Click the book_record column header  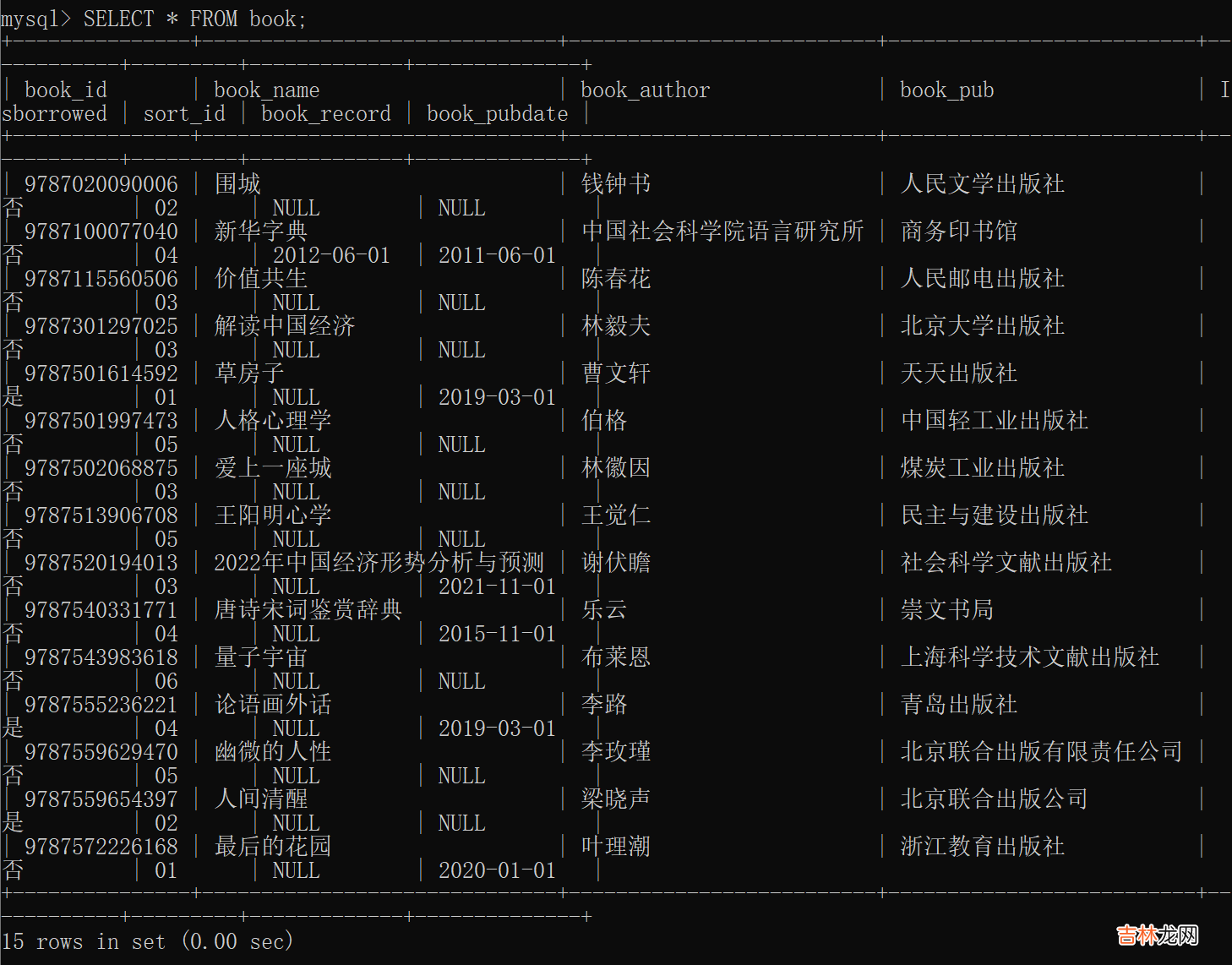326,113
